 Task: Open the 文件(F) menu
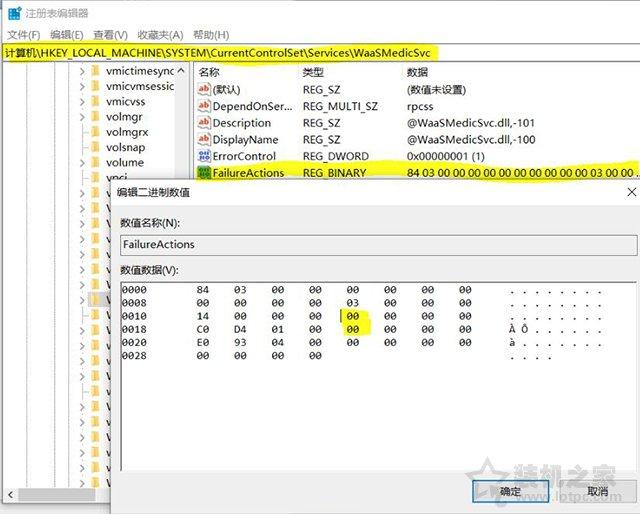(x=24, y=35)
